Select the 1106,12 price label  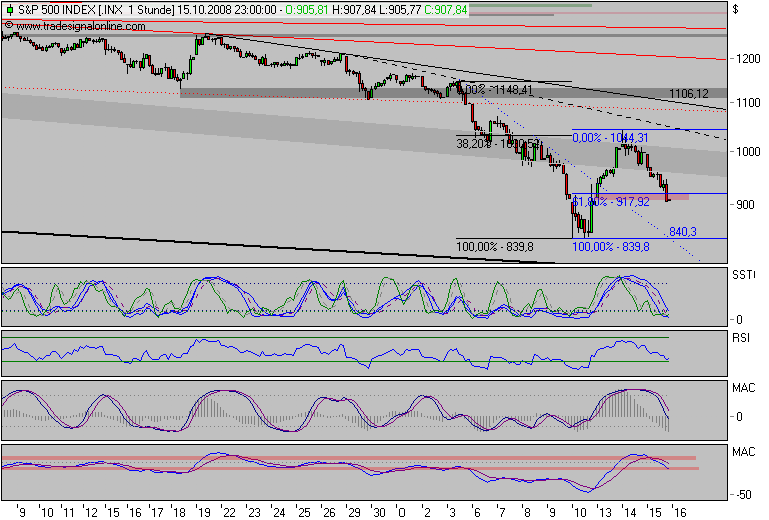coord(689,93)
